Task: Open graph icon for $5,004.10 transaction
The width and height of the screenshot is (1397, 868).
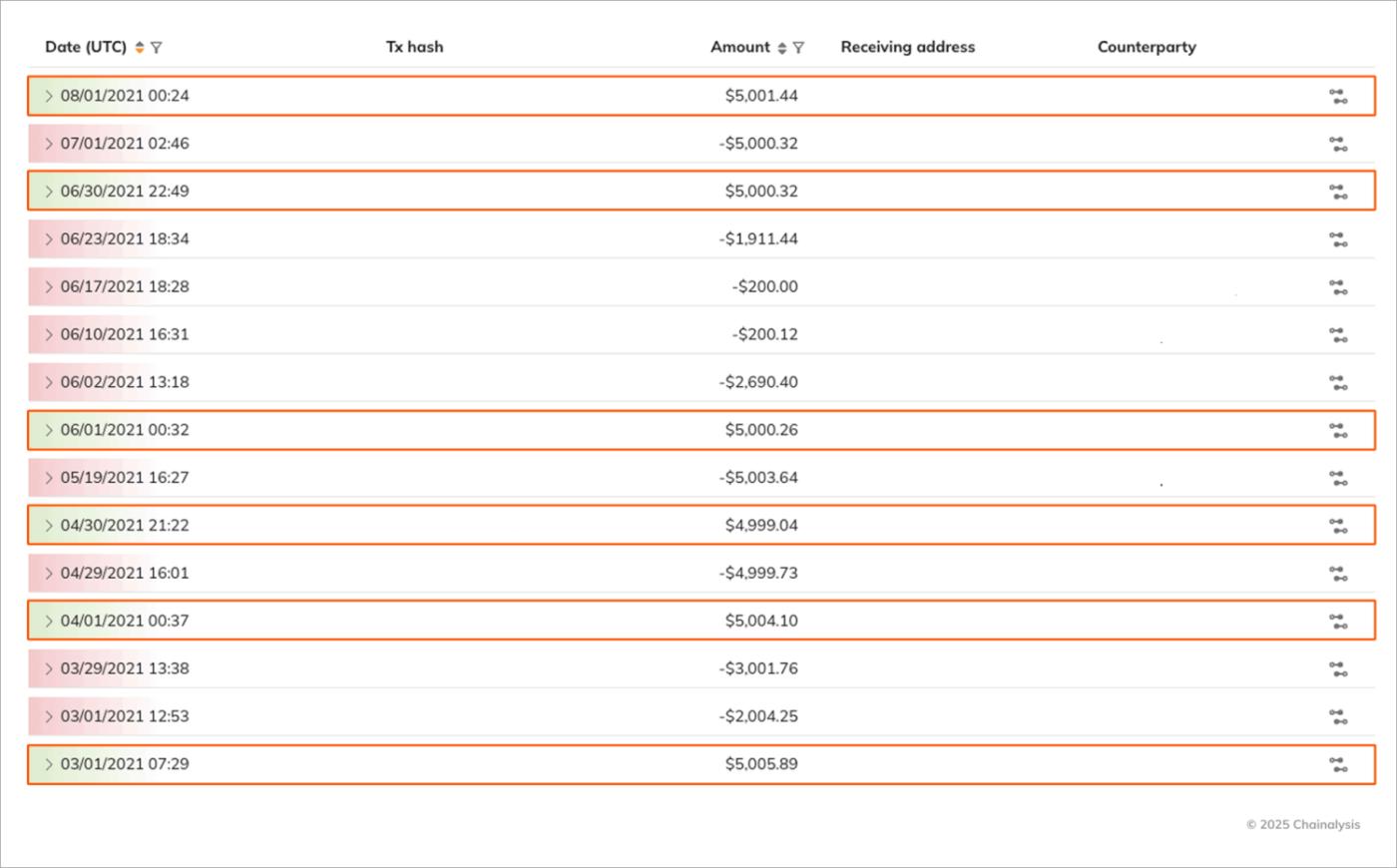Action: 1338,622
